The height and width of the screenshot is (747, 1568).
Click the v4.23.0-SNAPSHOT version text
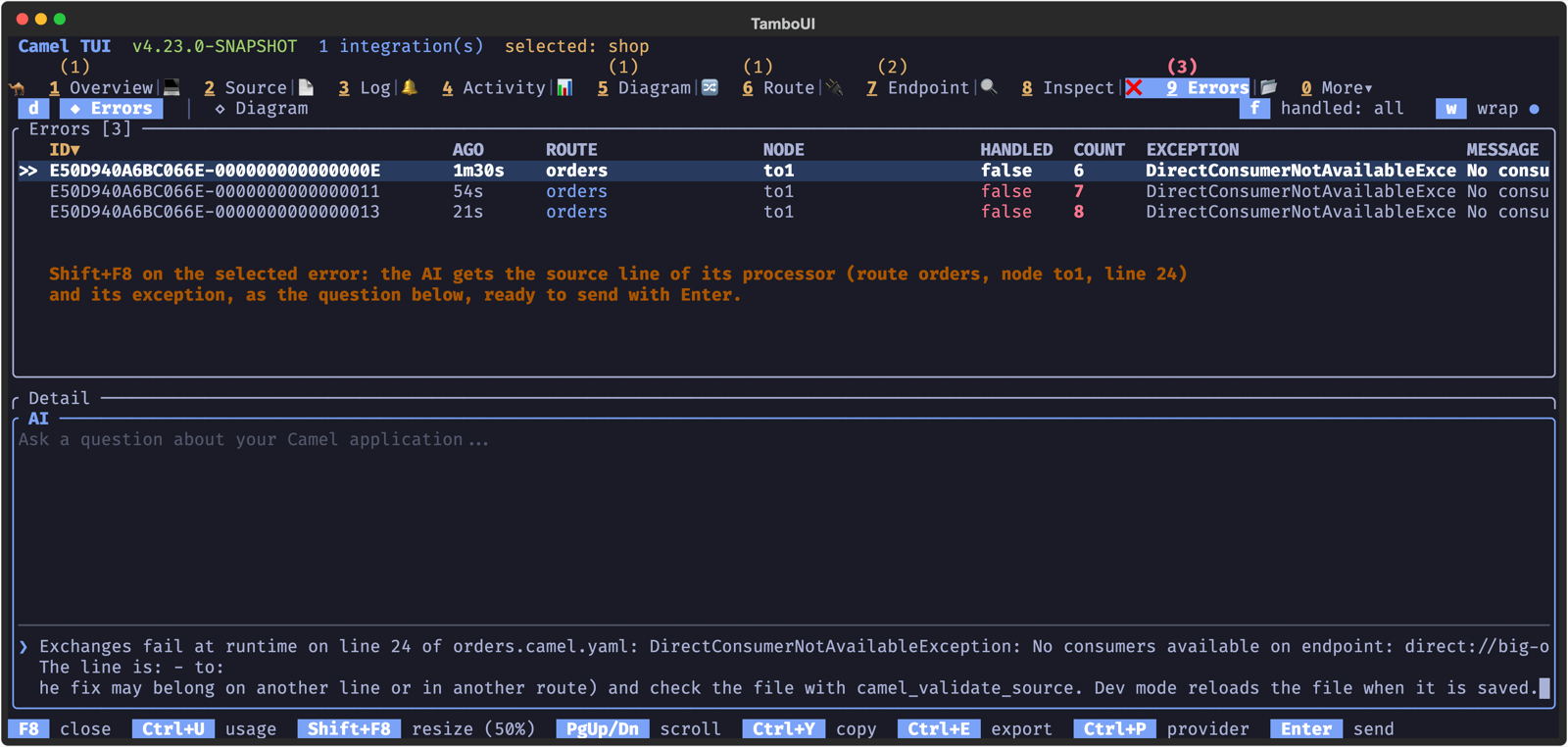(x=215, y=46)
